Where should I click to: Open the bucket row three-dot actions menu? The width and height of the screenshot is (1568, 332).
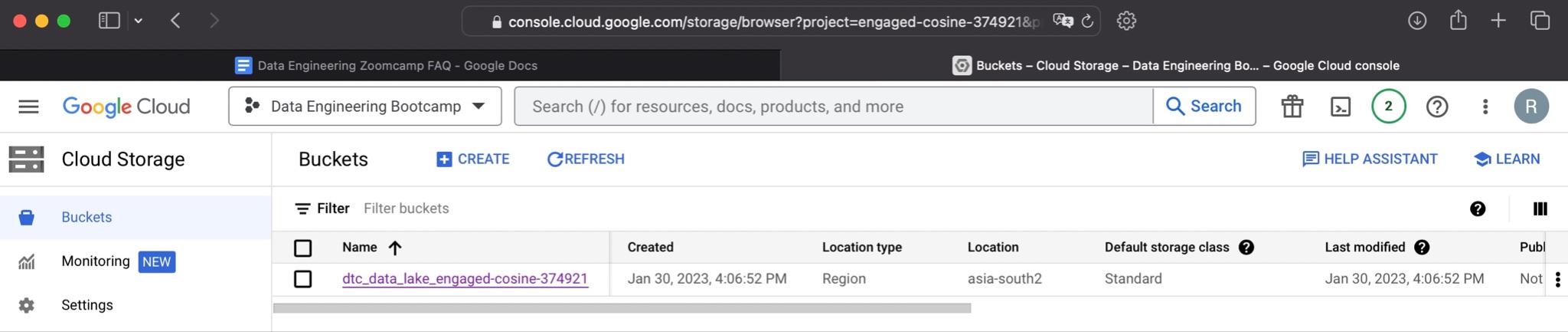click(1558, 280)
